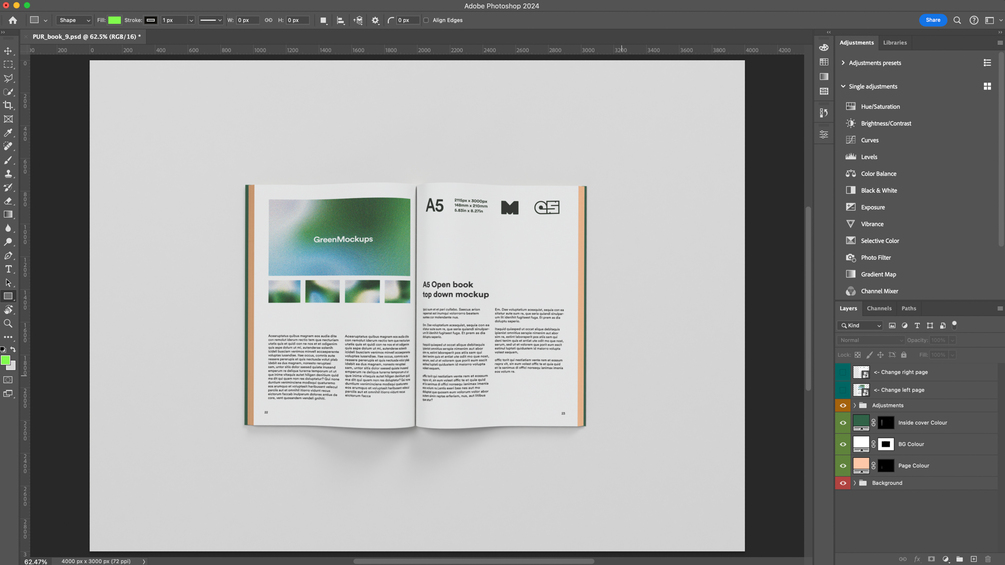Select the Eraser tool
The image size is (1005, 565).
pos(8,201)
